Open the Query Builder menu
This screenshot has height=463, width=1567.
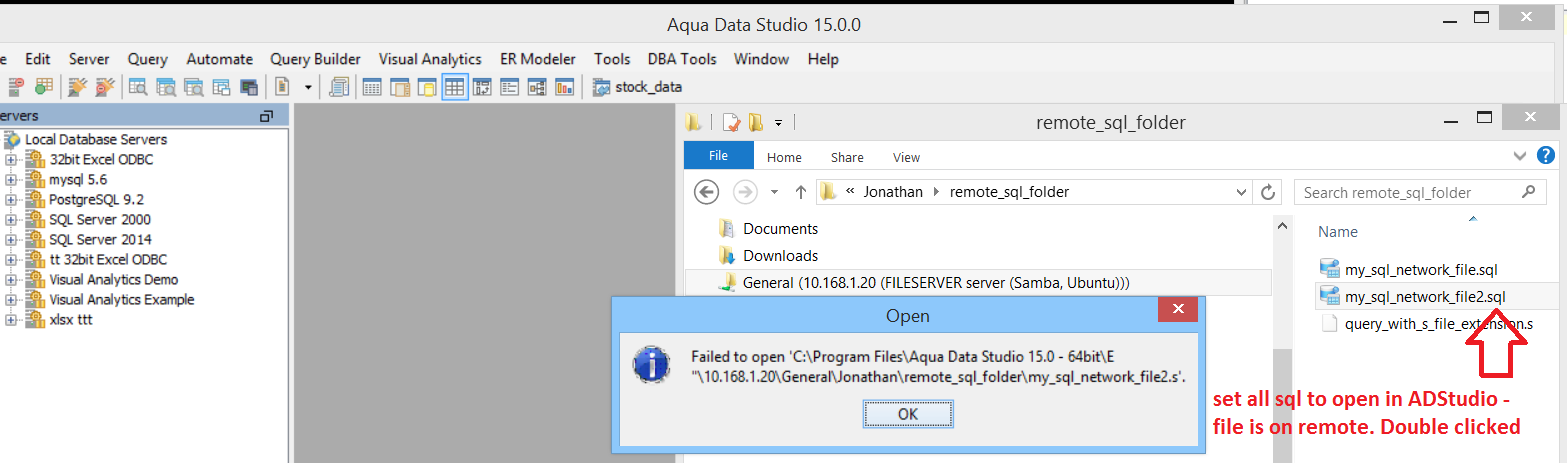[315, 59]
